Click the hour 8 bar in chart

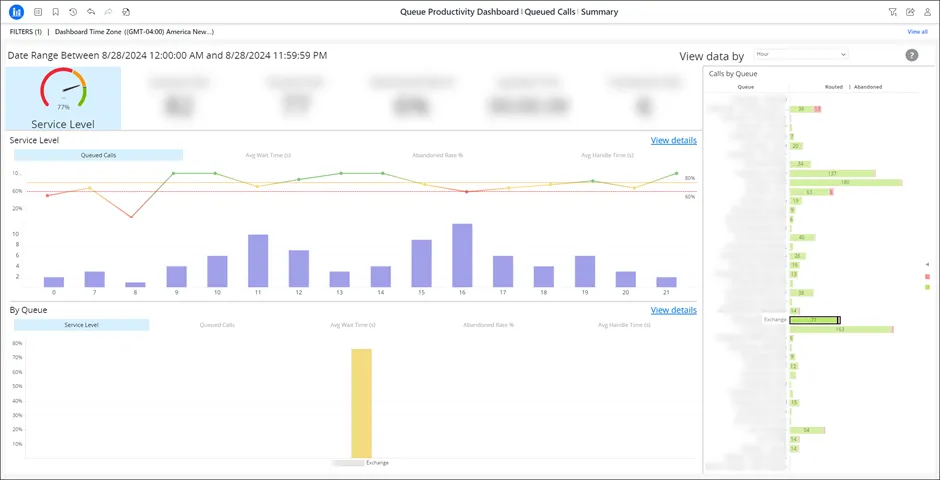coord(135,285)
